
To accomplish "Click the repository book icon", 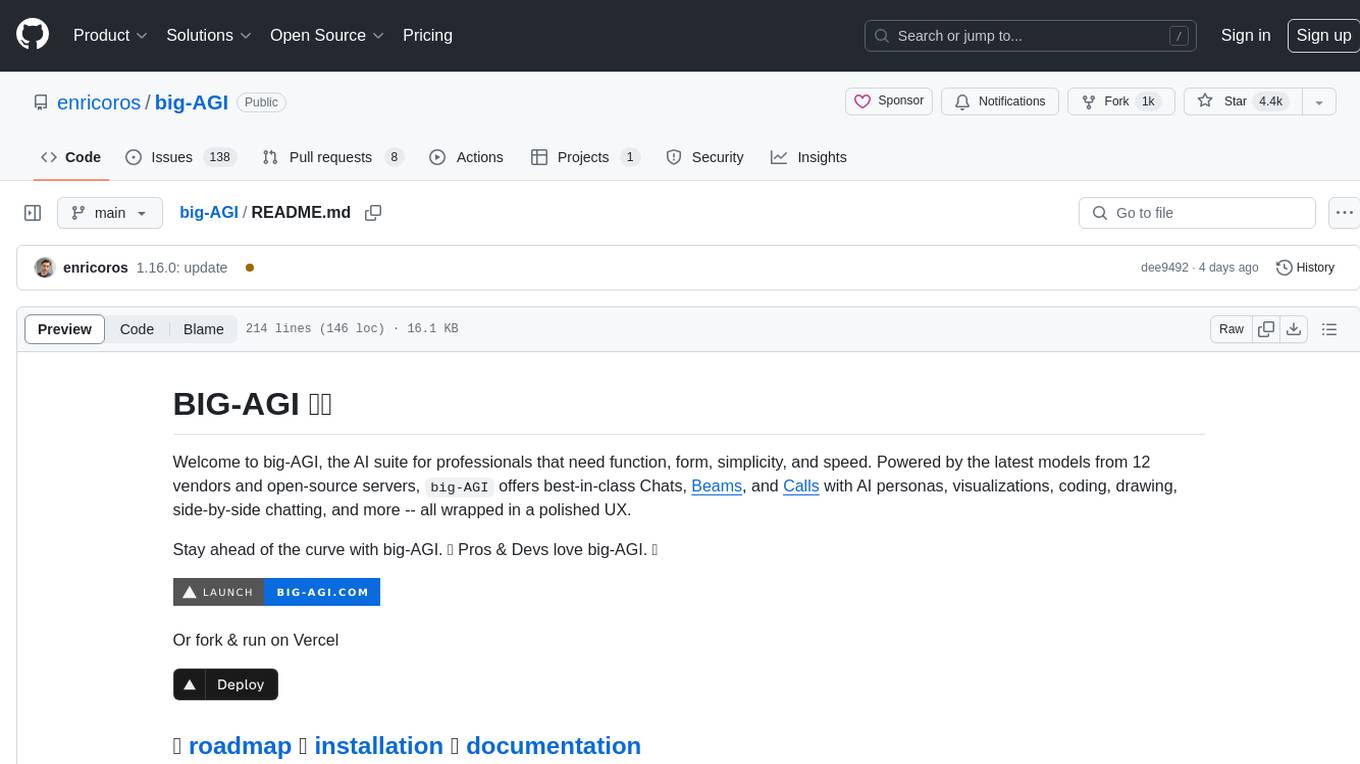I will pyautogui.click(x=40, y=102).
